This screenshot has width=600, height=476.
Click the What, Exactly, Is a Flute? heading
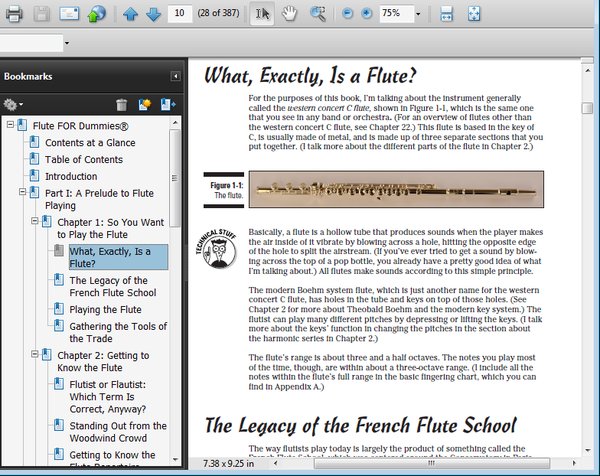pos(310,75)
